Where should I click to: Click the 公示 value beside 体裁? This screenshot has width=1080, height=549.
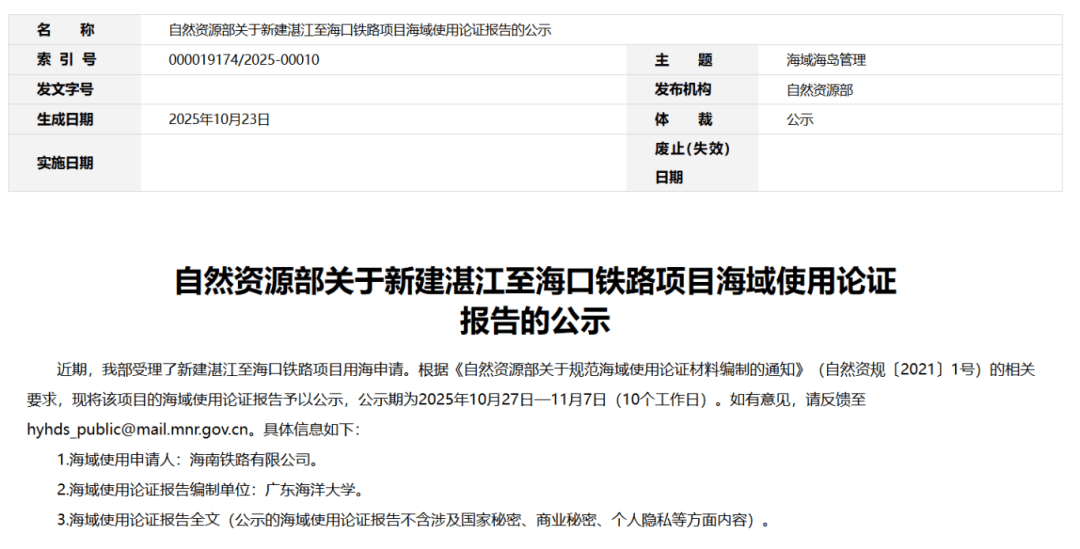[x=800, y=120]
